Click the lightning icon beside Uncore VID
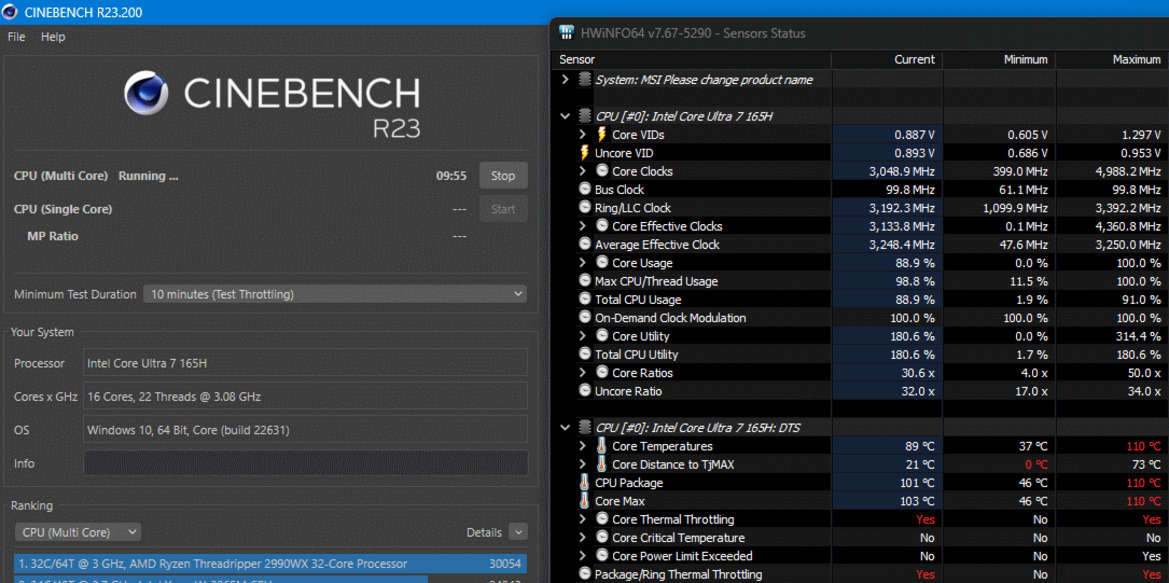This screenshot has width=1169, height=583. [x=584, y=153]
